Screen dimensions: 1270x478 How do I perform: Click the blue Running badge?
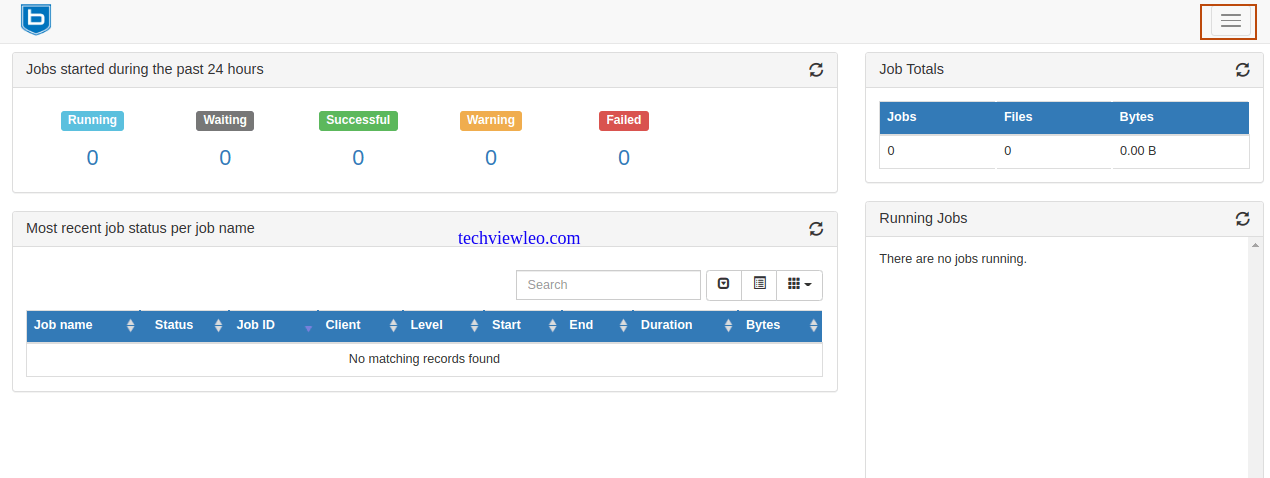pos(92,120)
